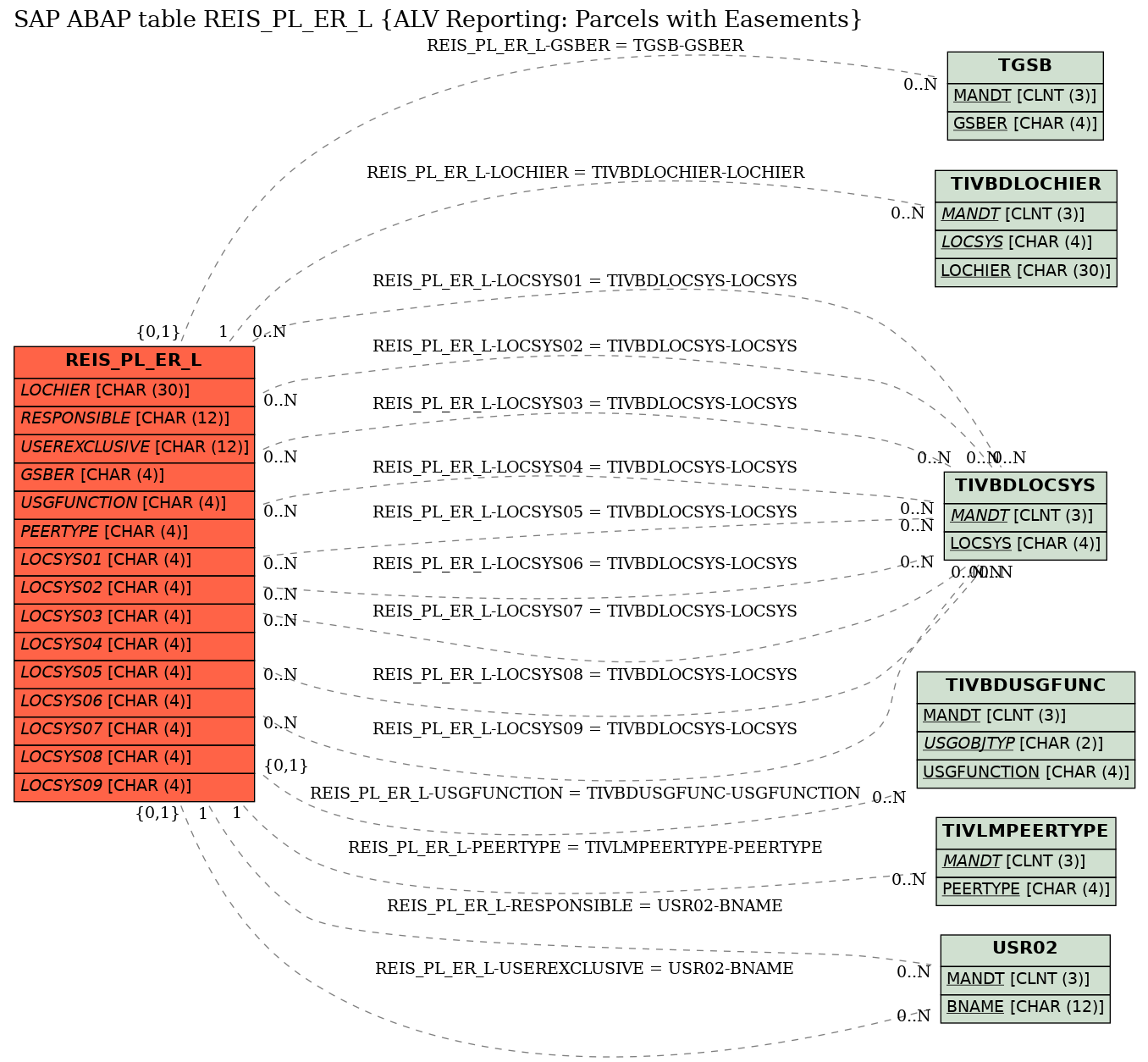Select the LOCSYS02 [CHAR (4)] field row

point(134,589)
